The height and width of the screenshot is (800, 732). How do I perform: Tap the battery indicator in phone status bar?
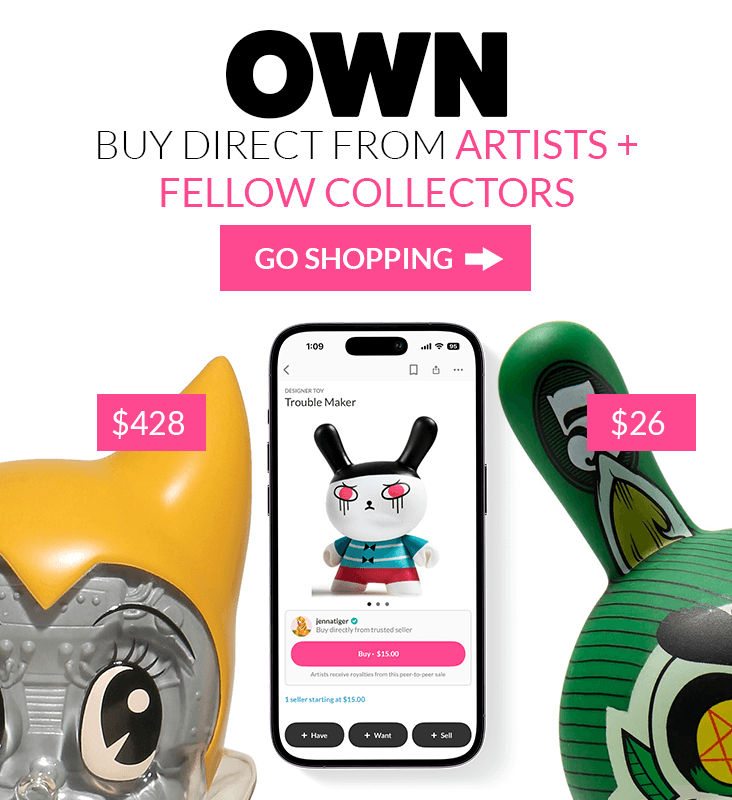(453, 346)
